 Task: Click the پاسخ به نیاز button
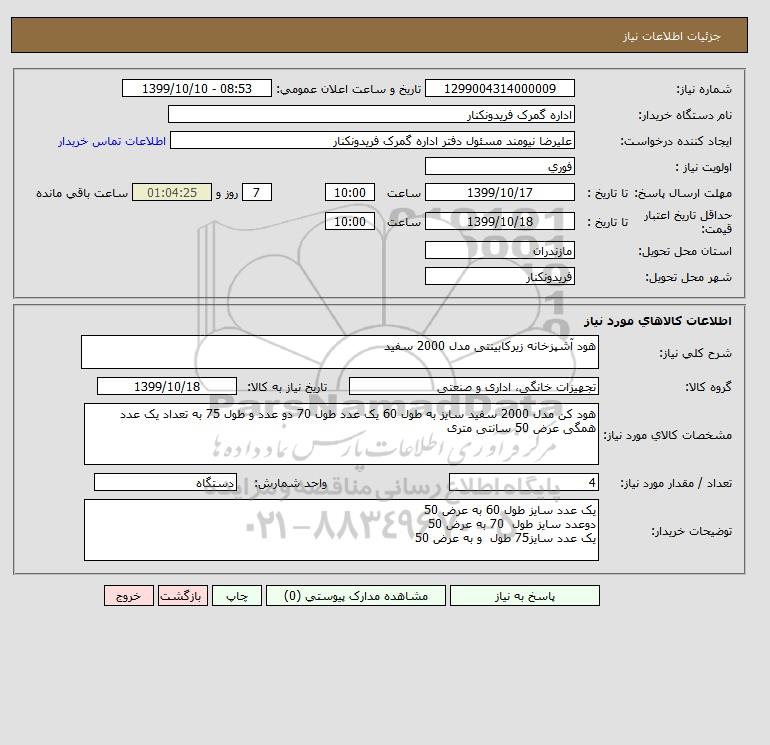[524, 595]
